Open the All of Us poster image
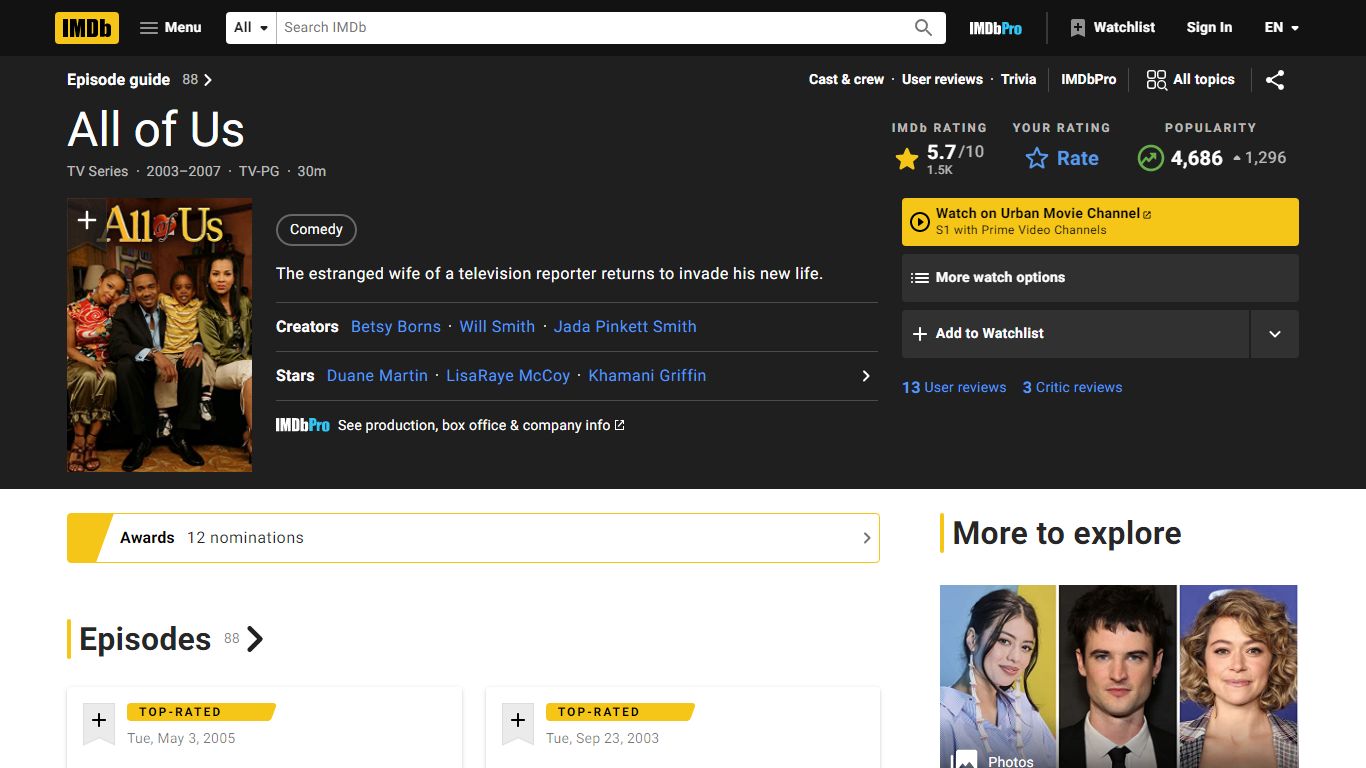This screenshot has width=1366, height=768. 159,335
